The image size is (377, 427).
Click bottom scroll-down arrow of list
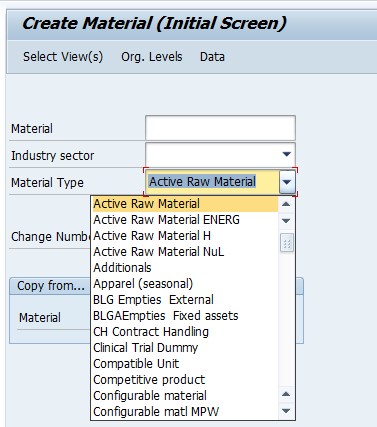coord(286,411)
